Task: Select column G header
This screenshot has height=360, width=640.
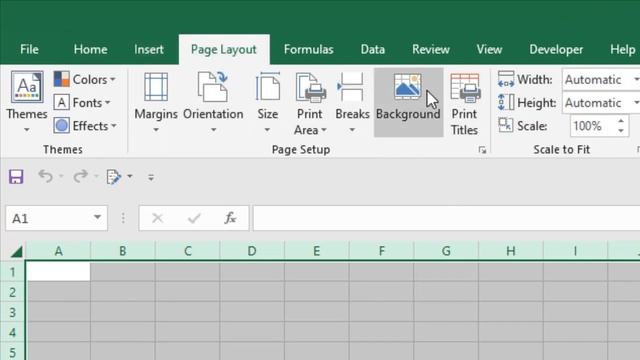Action: 446,251
